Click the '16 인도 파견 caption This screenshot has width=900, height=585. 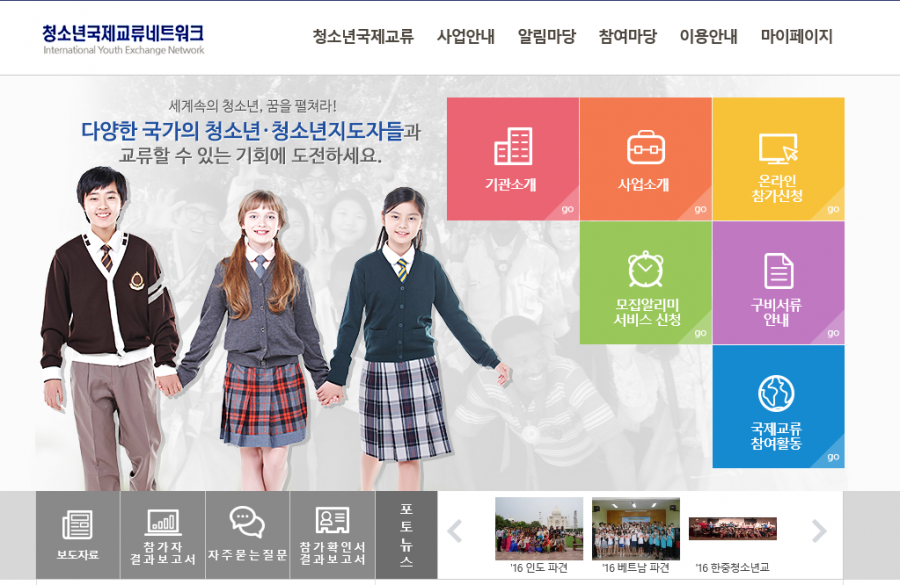coord(539,568)
